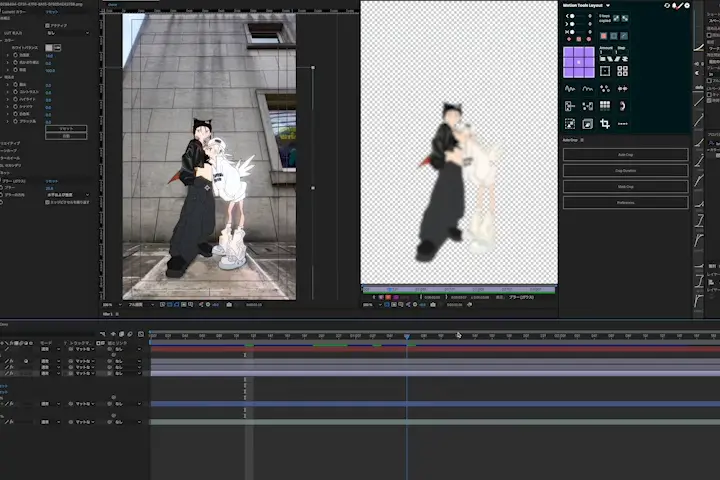Open track matte dropdown of blue layer row
This screenshot has height=480, width=720.
click(x=84, y=404)
